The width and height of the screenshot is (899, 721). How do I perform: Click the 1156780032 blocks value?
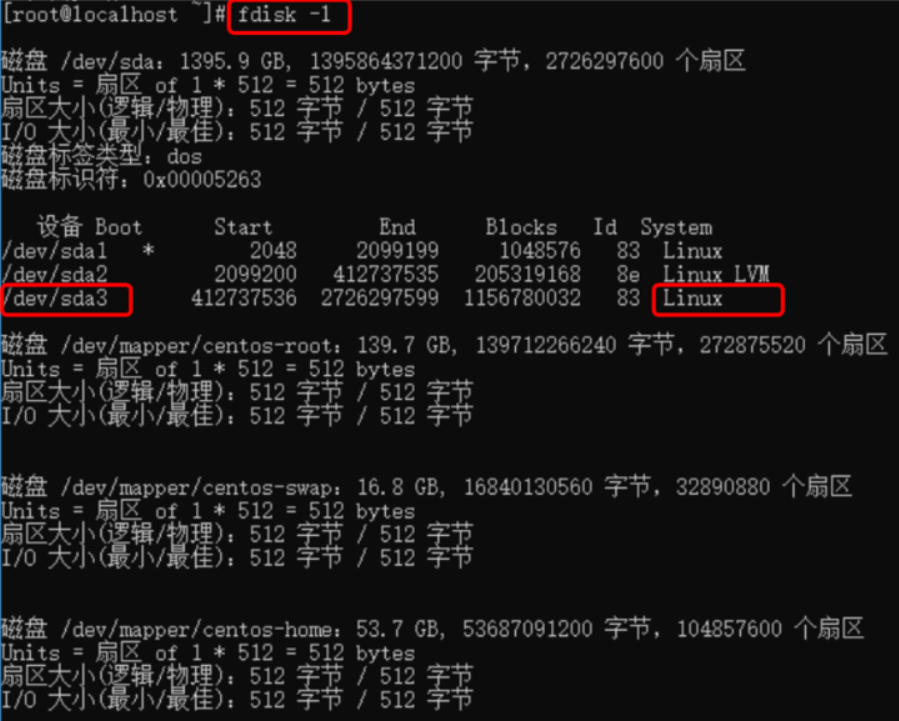click(x=522, y=298)
